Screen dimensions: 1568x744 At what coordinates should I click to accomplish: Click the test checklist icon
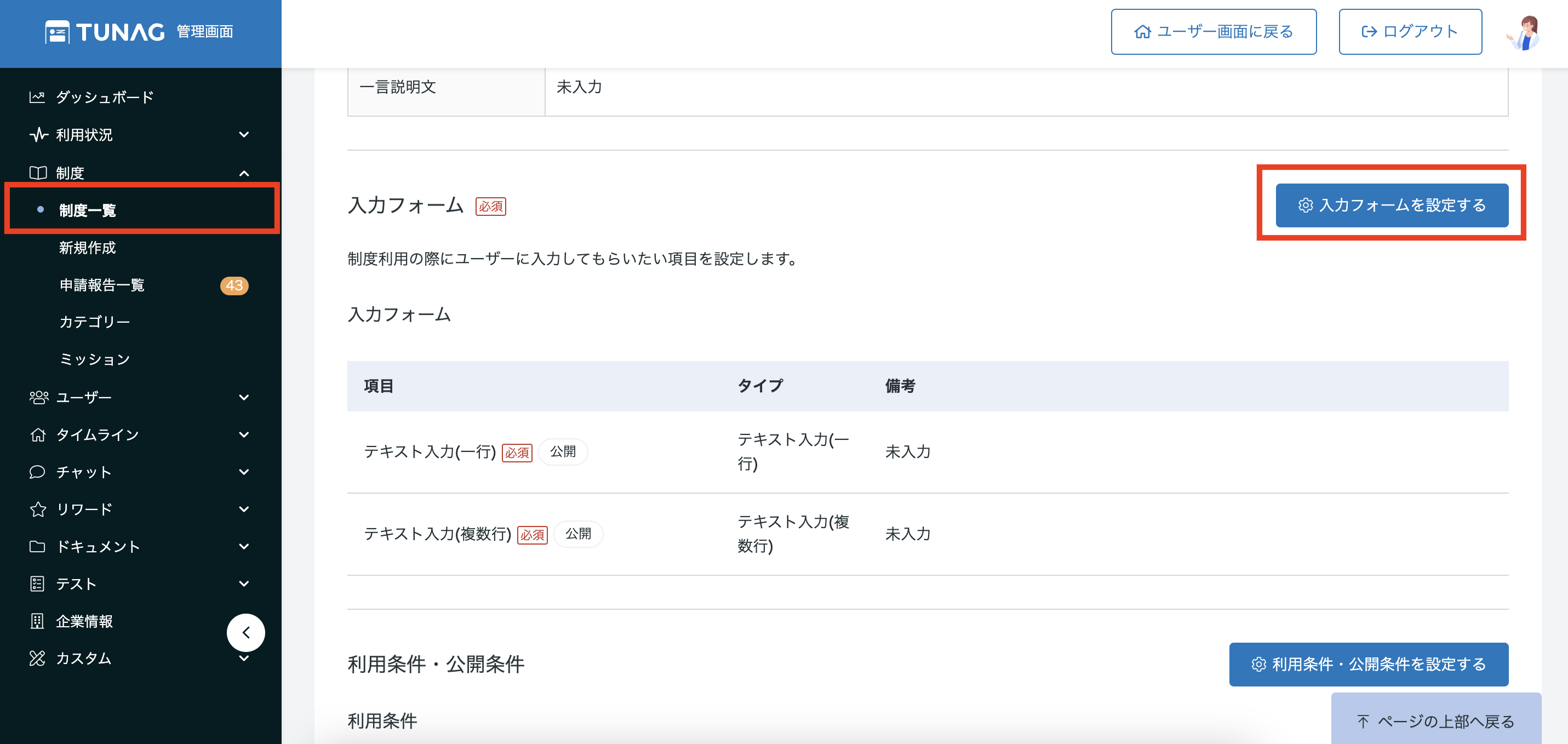point(37,584)
